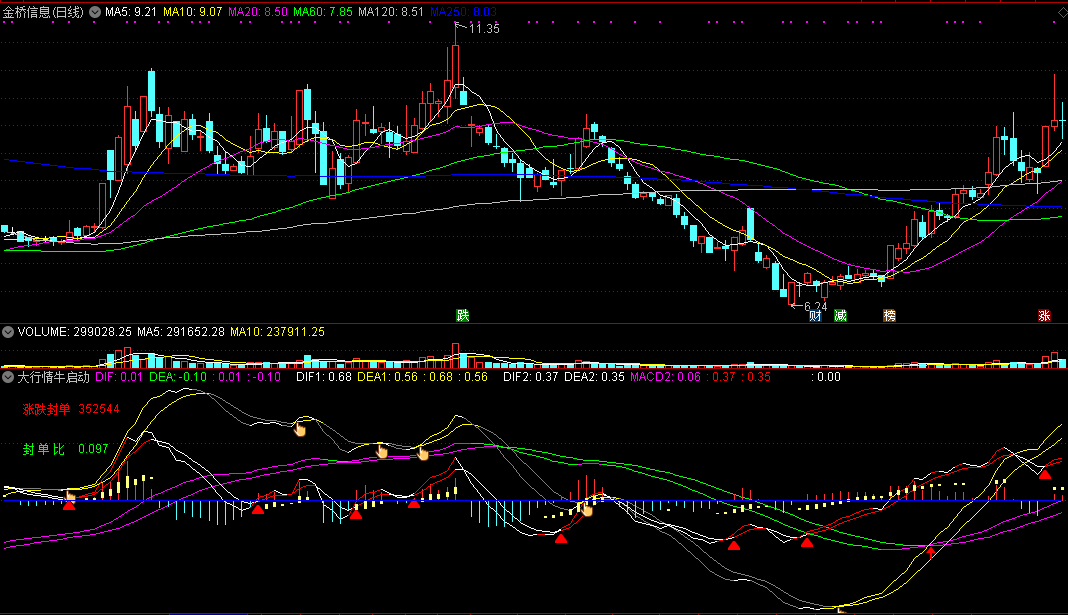This screenshot has width=1068, height=615.
Task: Click the magenta MACD2: 0.06 value
Action: (665, 377)
